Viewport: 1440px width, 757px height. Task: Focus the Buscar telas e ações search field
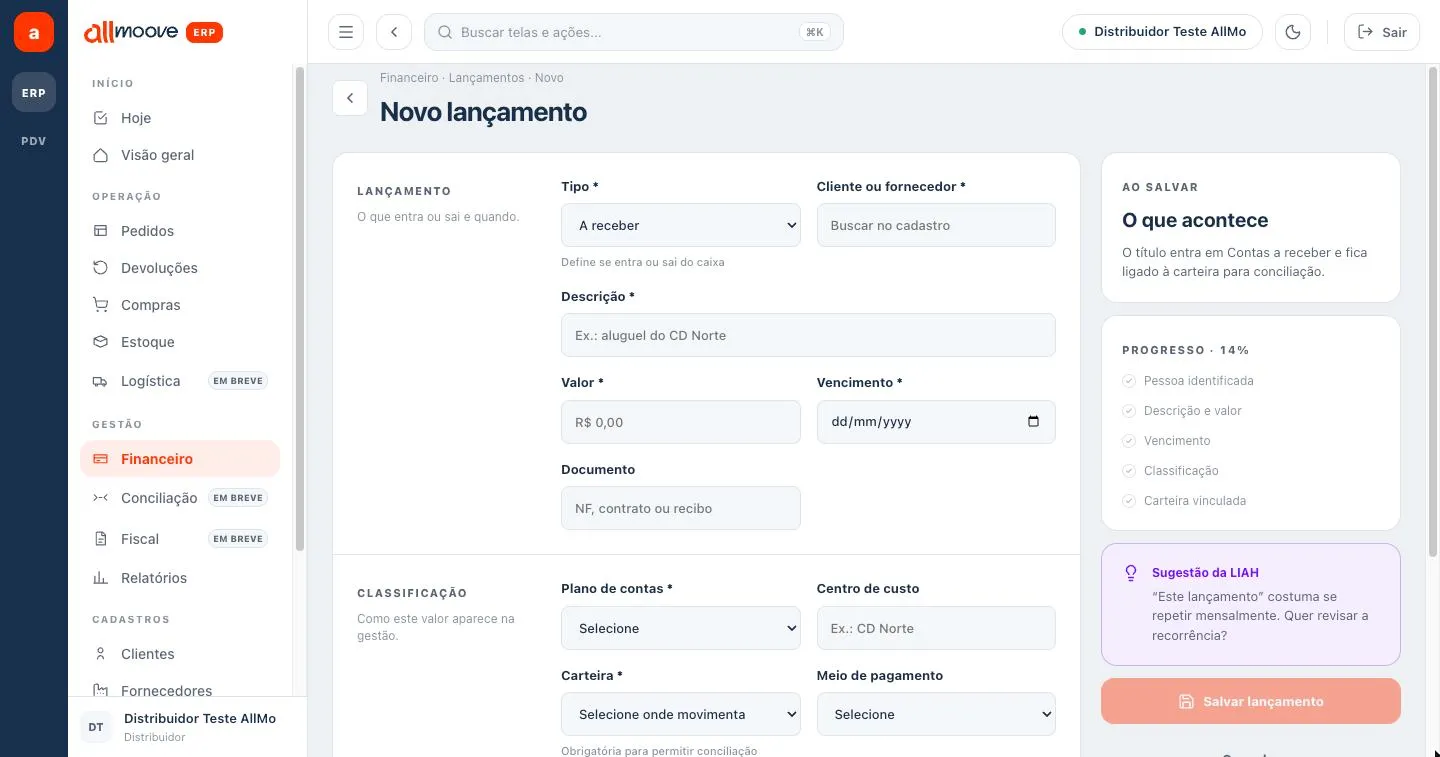[634, 32]
